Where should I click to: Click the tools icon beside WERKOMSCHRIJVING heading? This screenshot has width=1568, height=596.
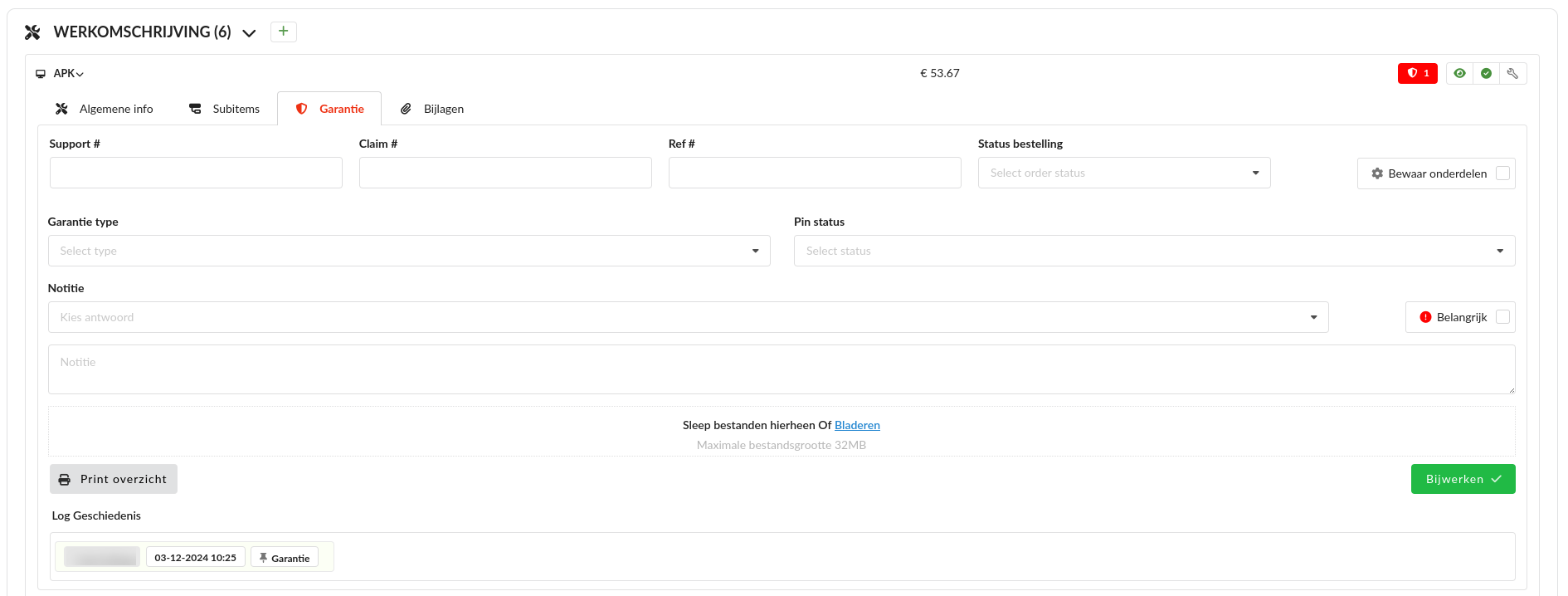click(32, 32)
